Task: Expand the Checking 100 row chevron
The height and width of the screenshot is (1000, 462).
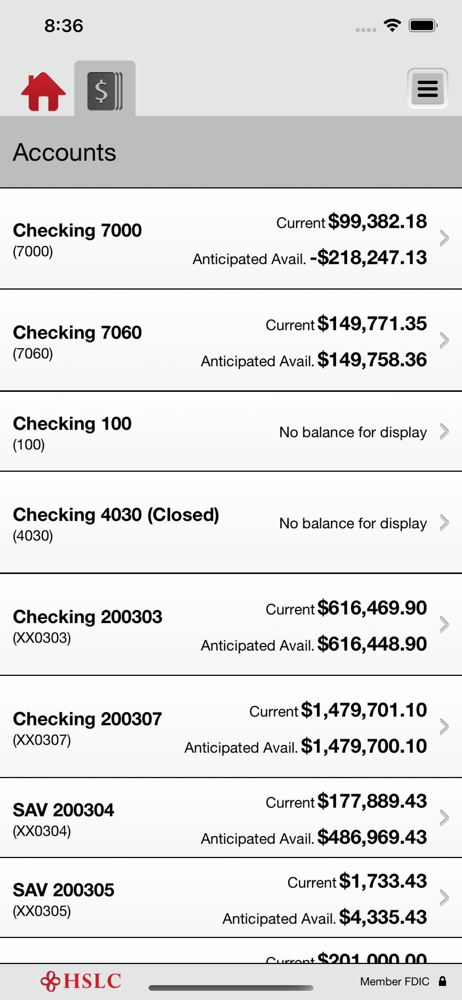Action: [445, 432]
